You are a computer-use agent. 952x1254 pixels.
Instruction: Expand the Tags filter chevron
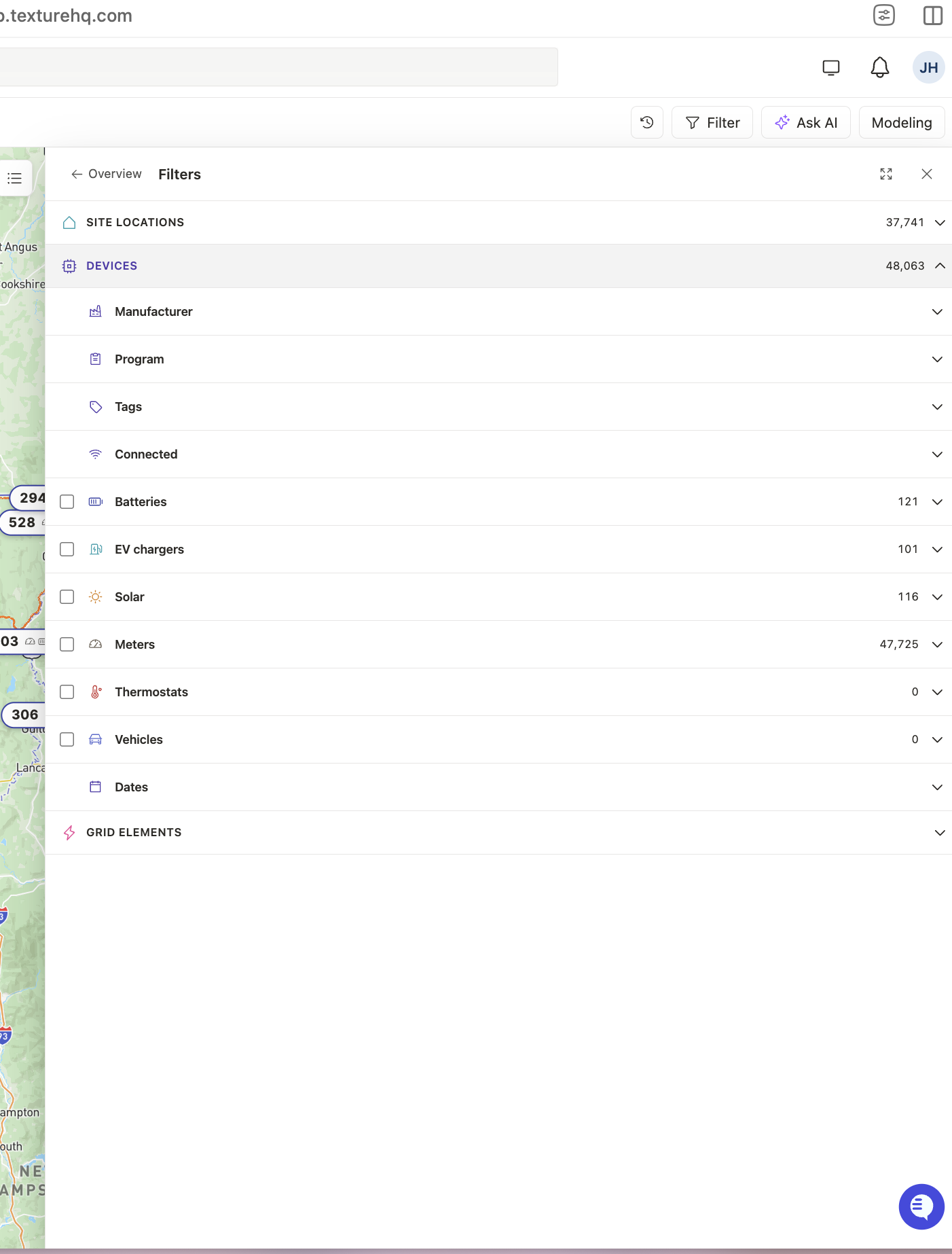[937, 406]
